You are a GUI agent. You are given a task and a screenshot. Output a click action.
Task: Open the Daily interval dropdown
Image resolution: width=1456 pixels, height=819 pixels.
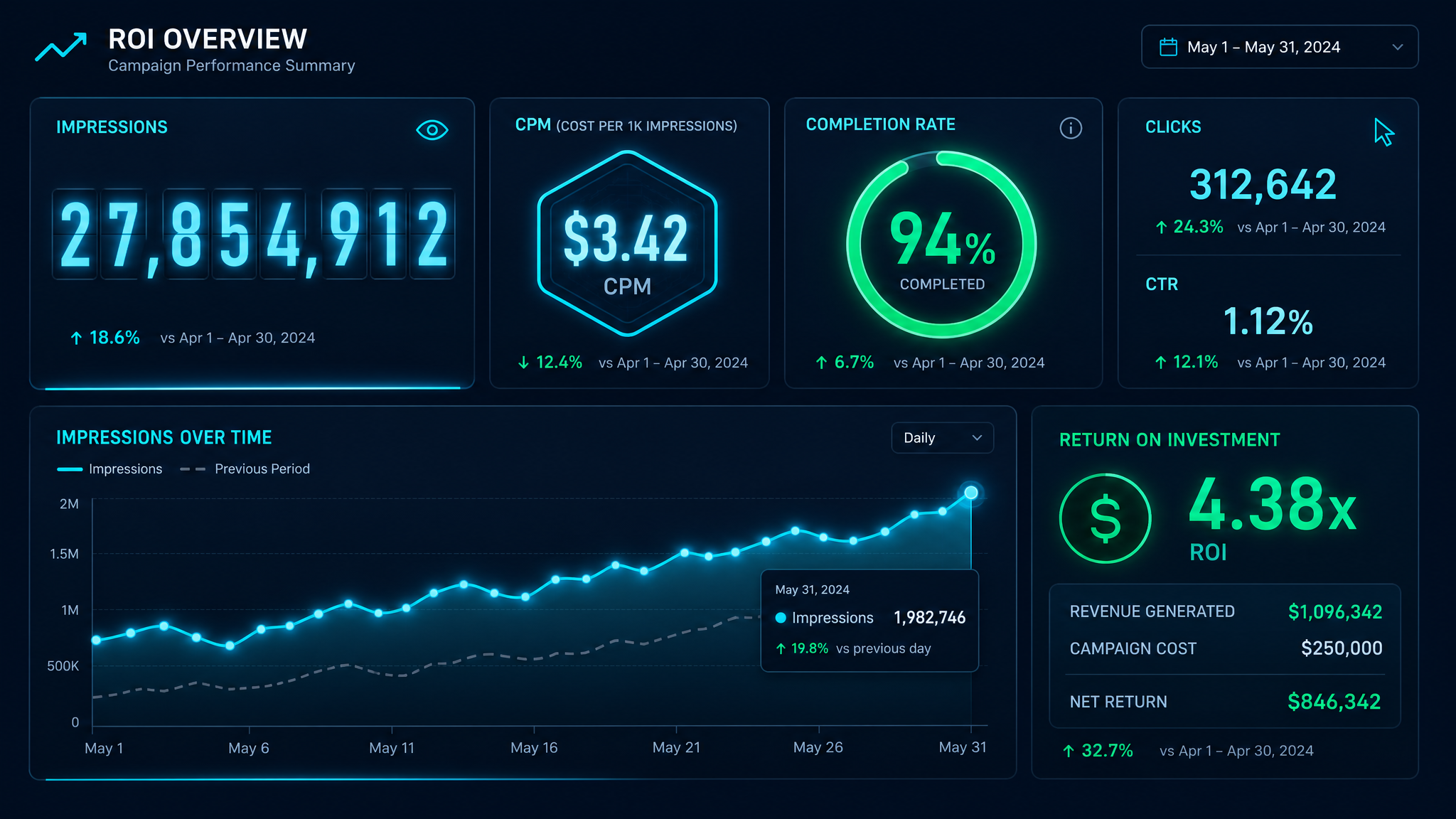[942, 438]
